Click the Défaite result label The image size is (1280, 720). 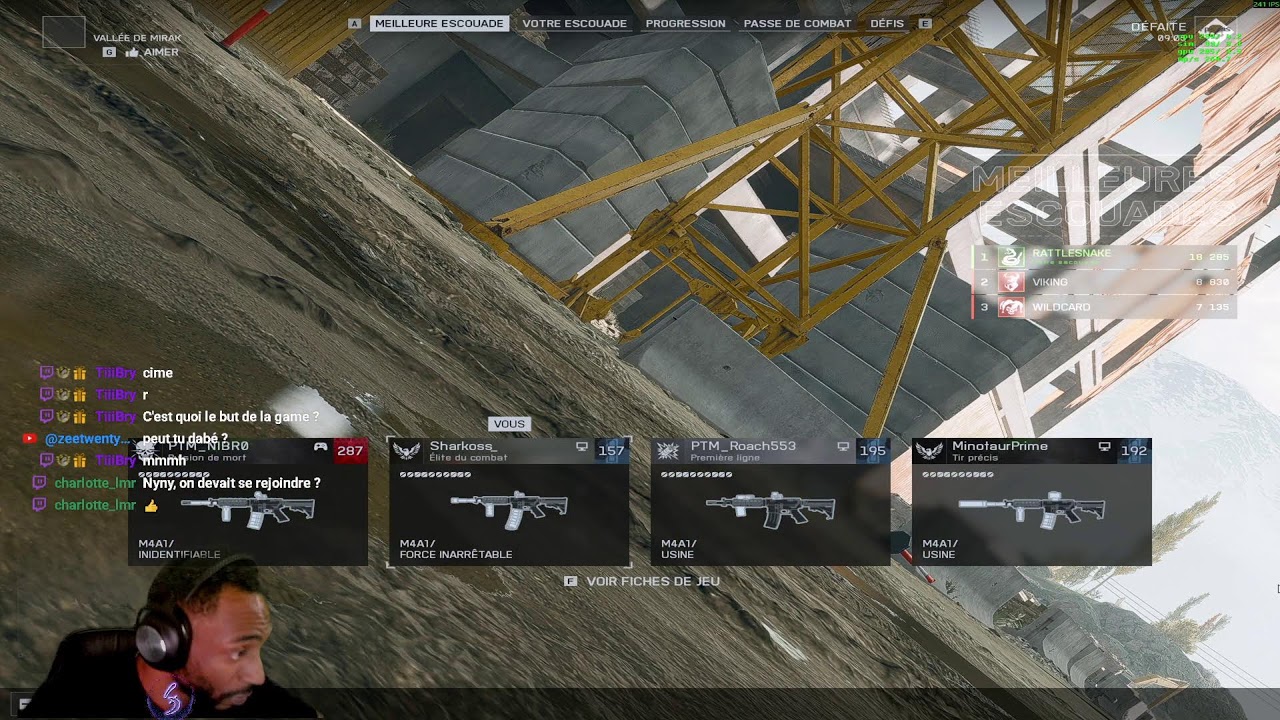coord(1158,26)
